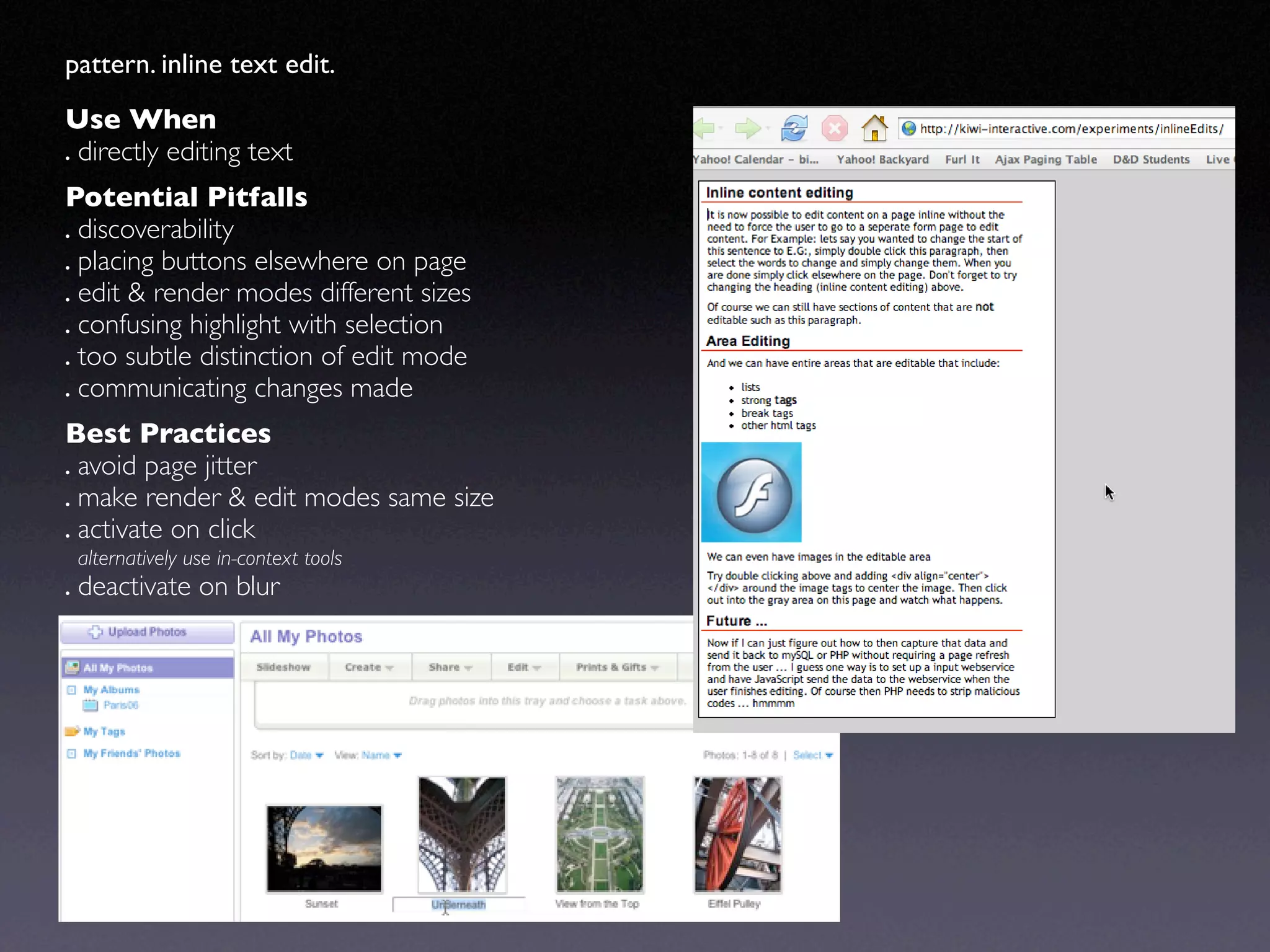Open the Yahoo! Calendar bookmark
1270x952 pixels.
click(x=756, y=159)
